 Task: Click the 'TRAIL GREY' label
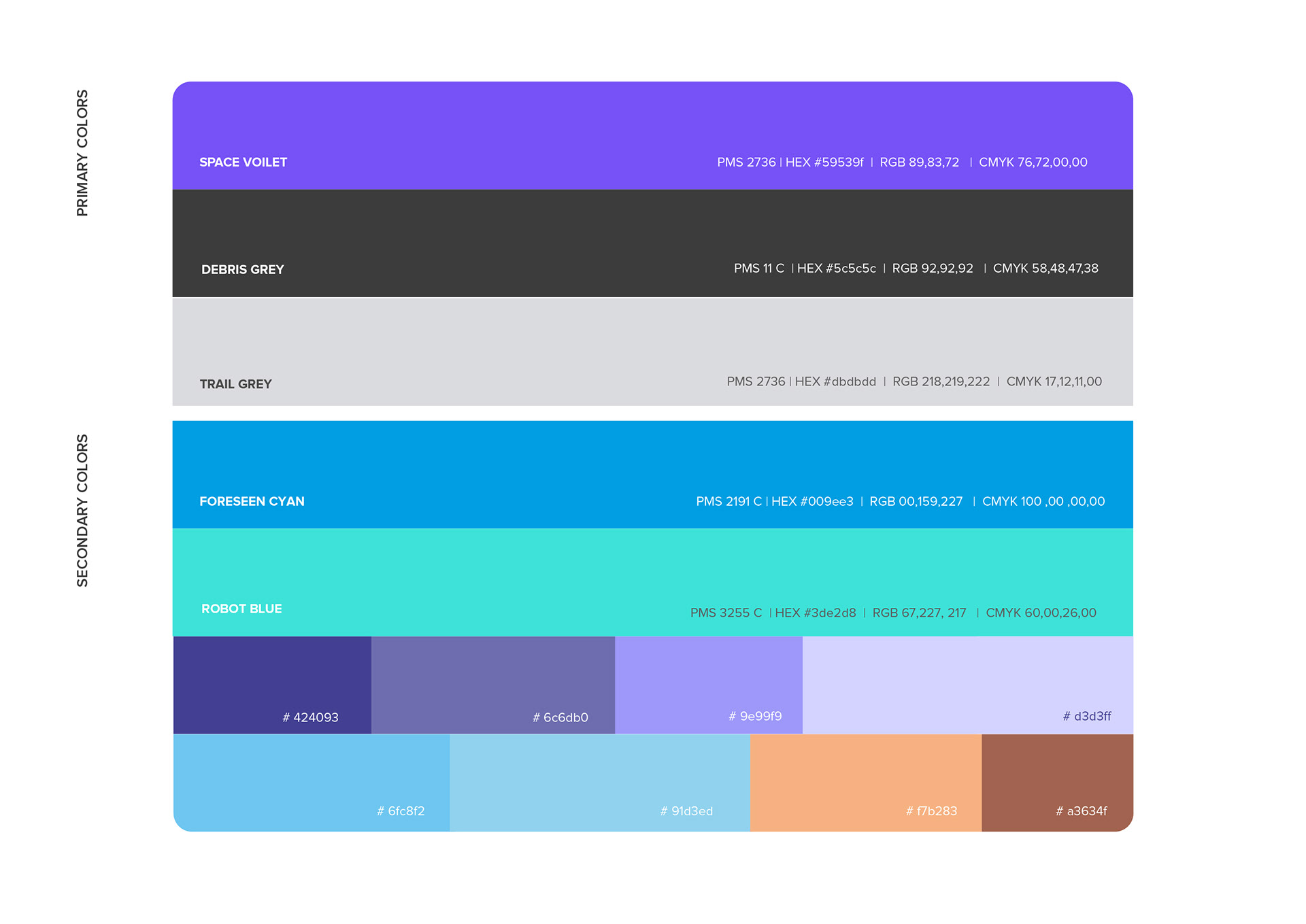click(235, 384)
